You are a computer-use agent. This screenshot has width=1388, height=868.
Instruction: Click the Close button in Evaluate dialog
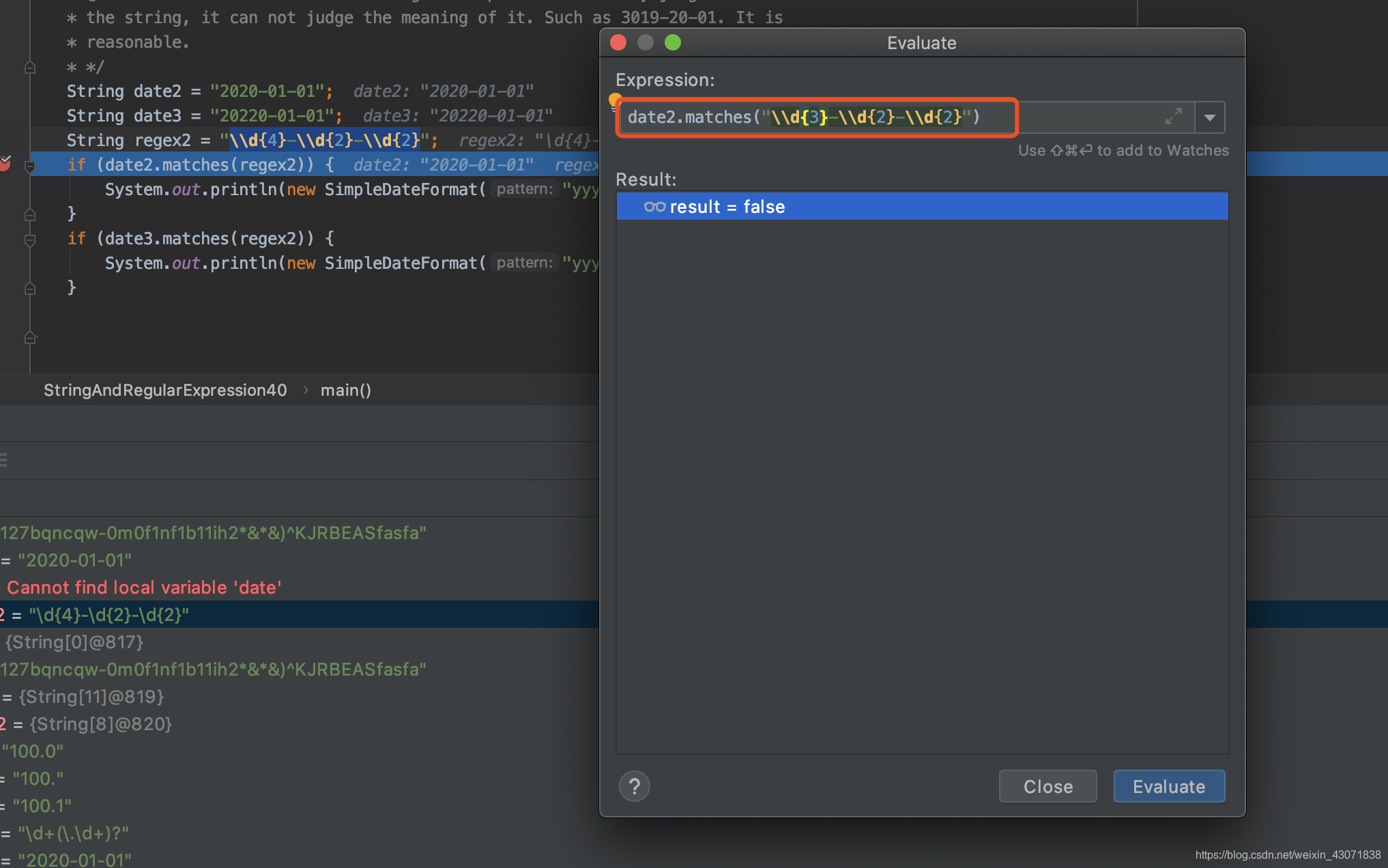[x=1048, y=786]
